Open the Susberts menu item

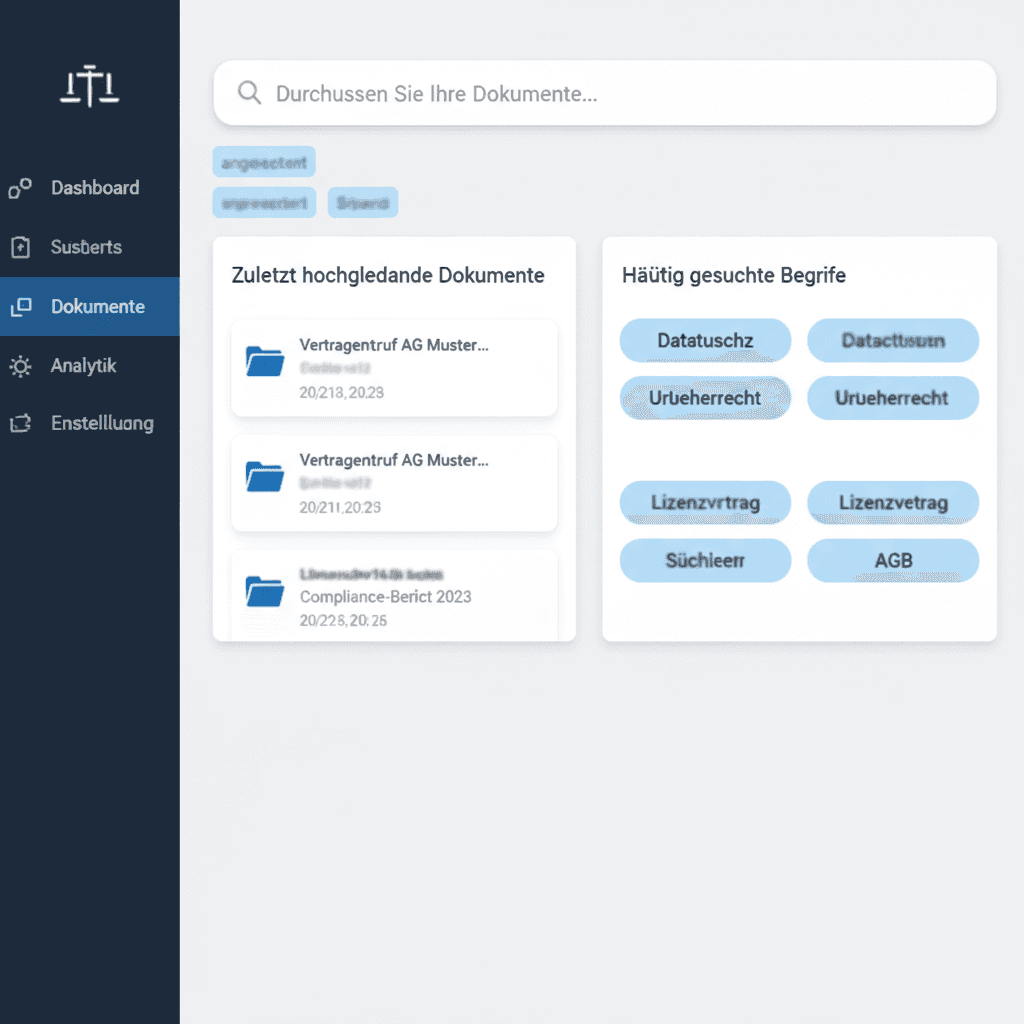tap(89, 247)
